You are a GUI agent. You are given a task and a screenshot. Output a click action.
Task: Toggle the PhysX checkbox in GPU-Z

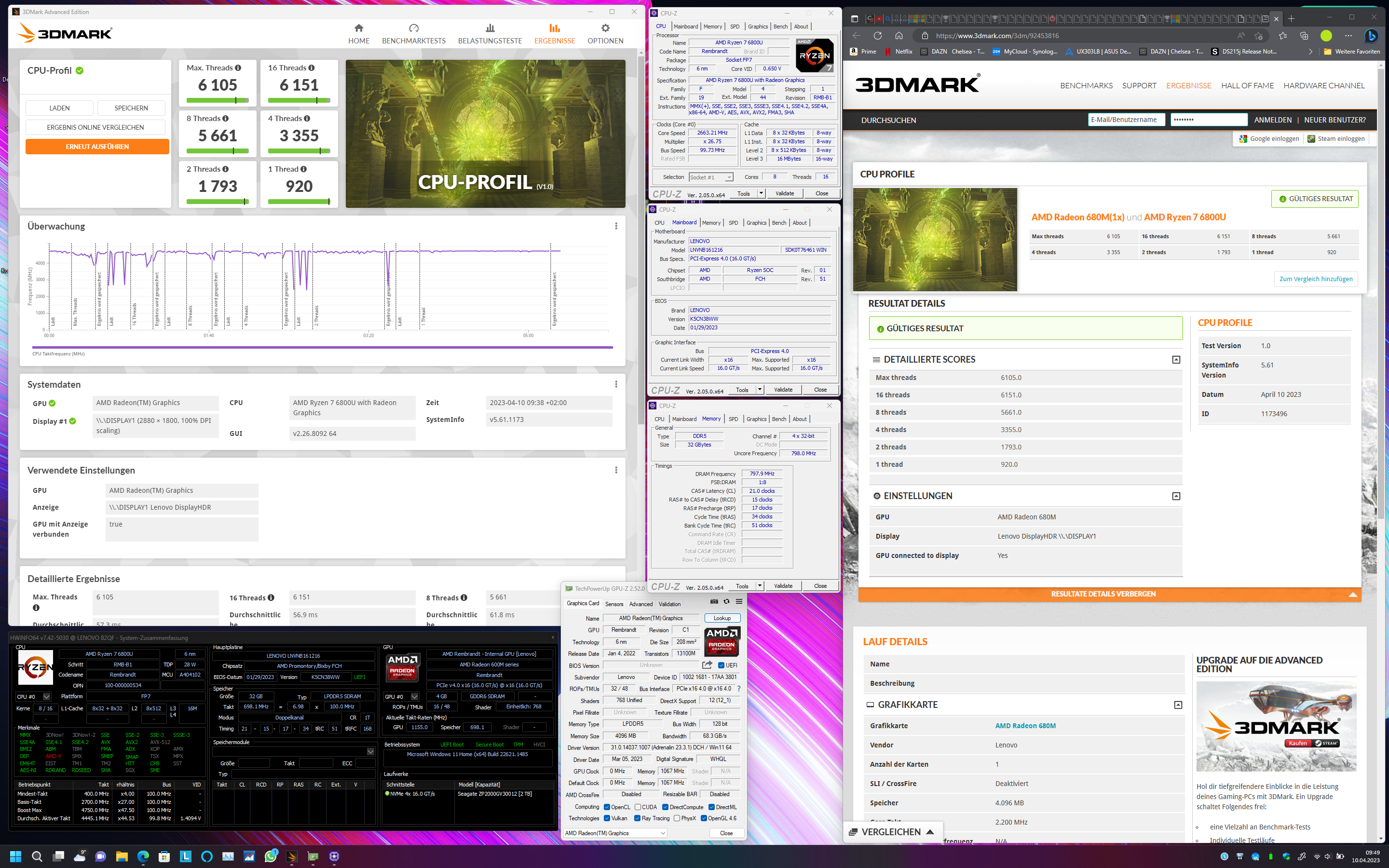click(677, 818)
